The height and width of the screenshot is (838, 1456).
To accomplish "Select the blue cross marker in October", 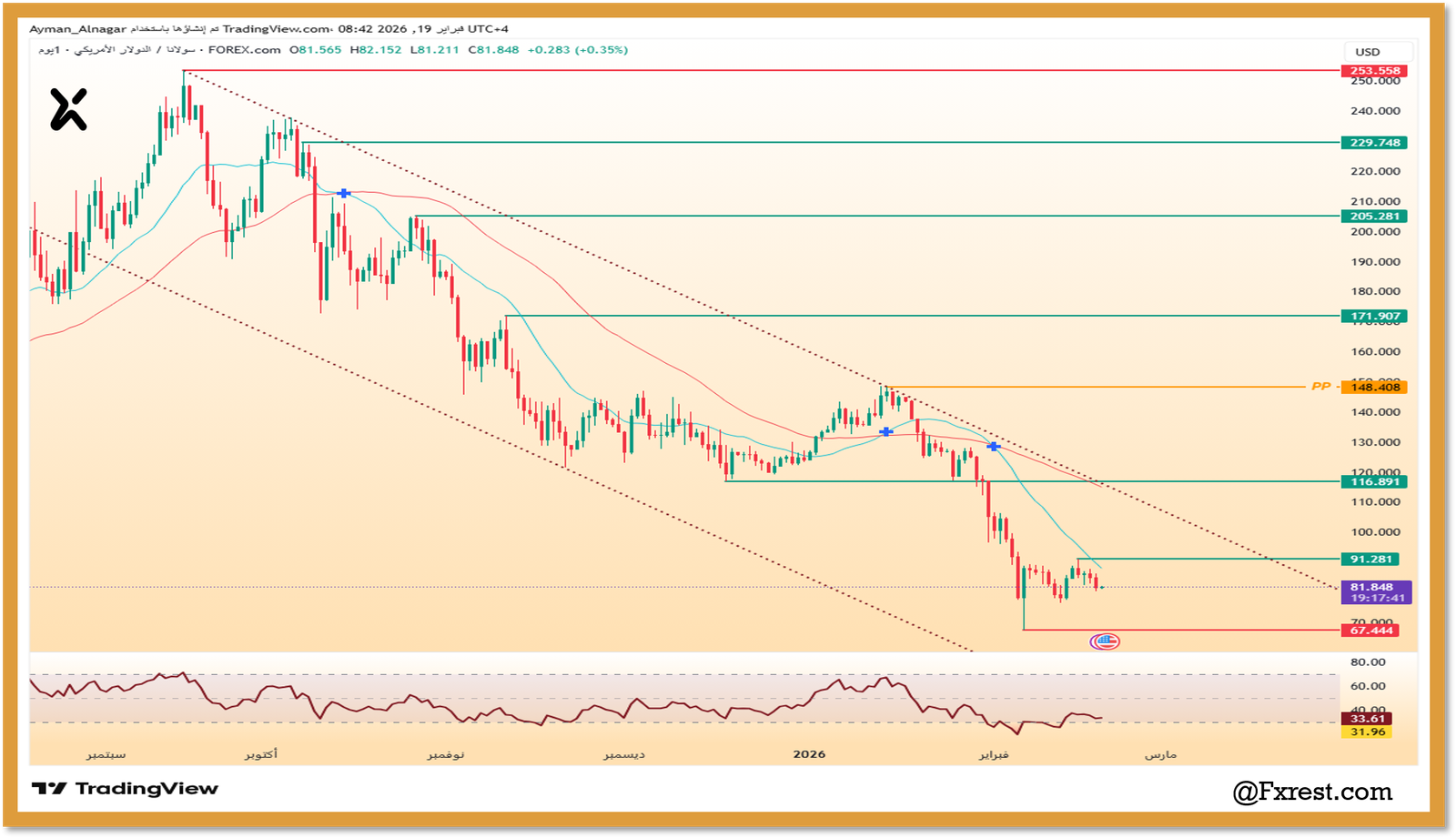I will pyautogui.click(x=343, y=193).
